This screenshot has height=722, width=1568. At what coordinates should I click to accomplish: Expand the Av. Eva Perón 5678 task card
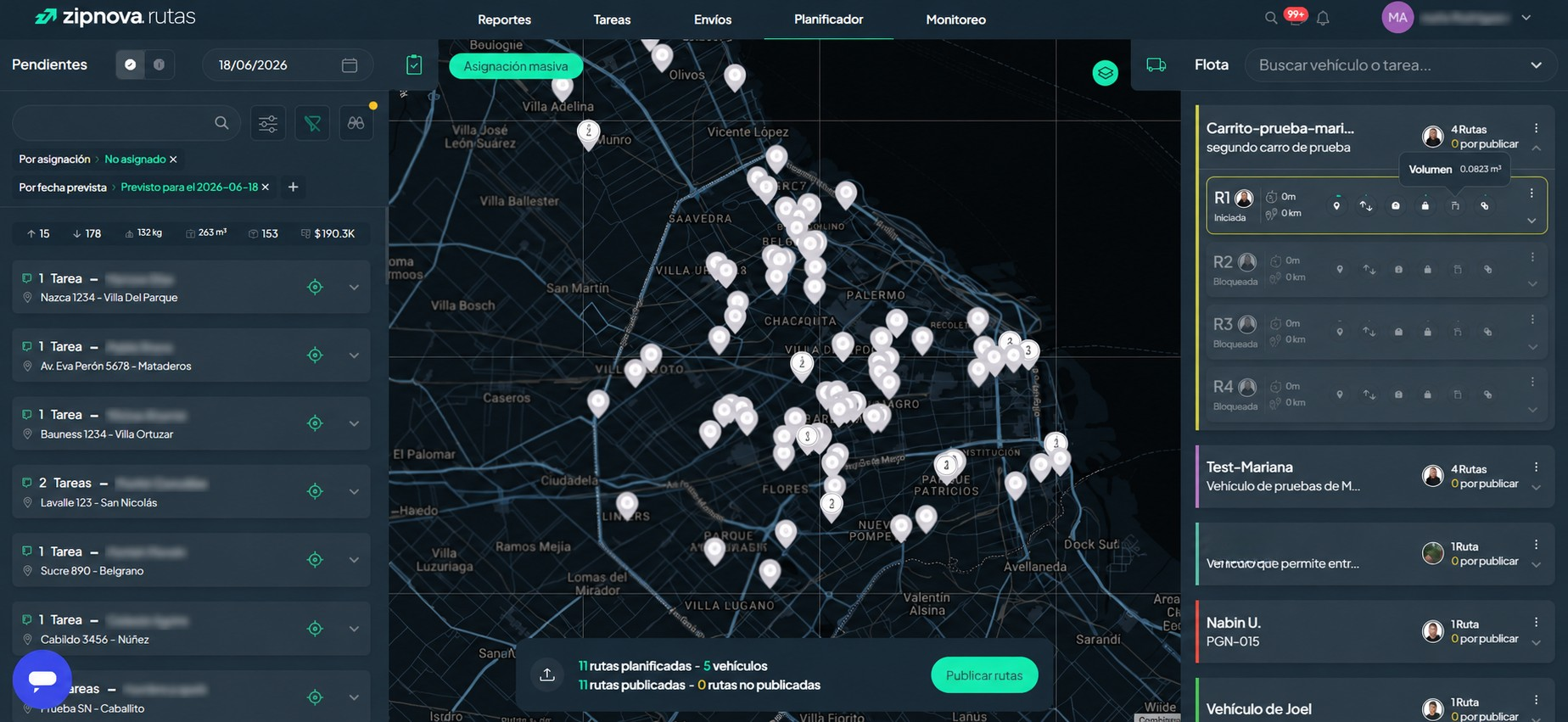(354, 355)
